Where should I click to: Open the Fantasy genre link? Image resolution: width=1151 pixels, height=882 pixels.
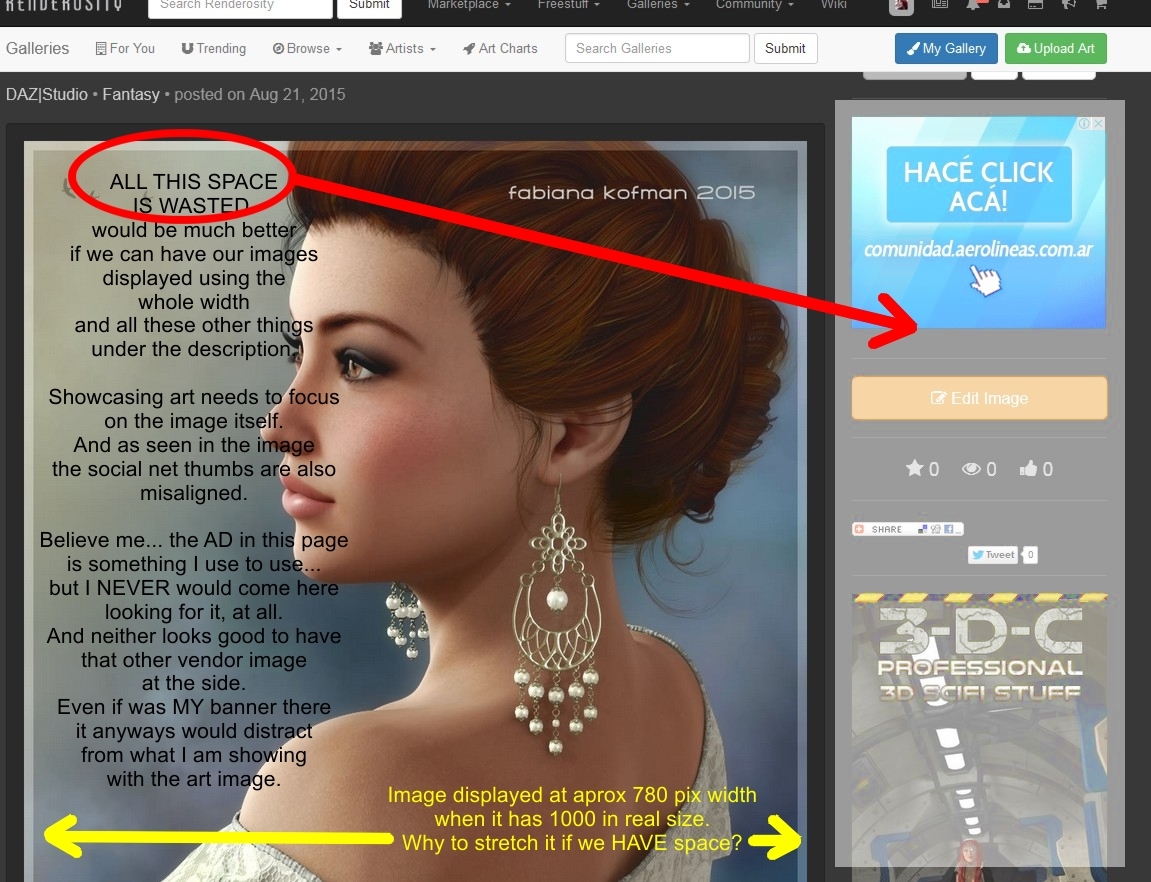tap(131, 95)
